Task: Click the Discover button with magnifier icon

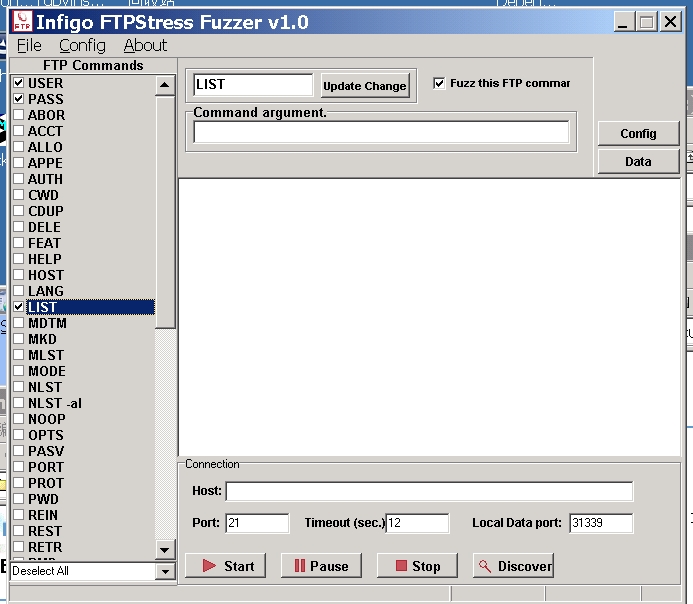Action: coord(513,566)
